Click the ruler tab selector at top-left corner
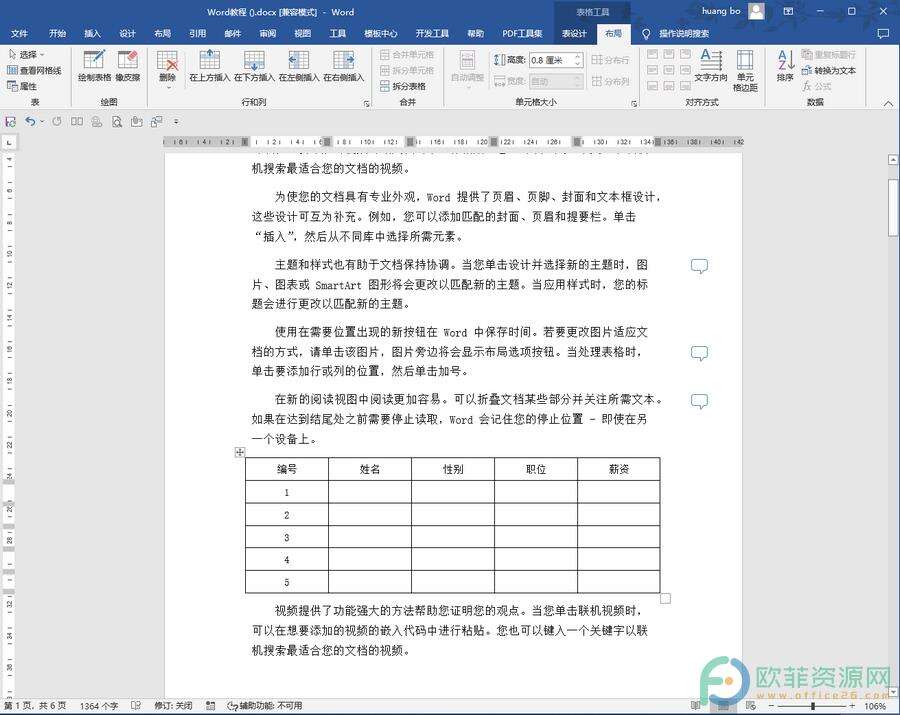This screenshot has width=900, height=715. click(9, 142)
